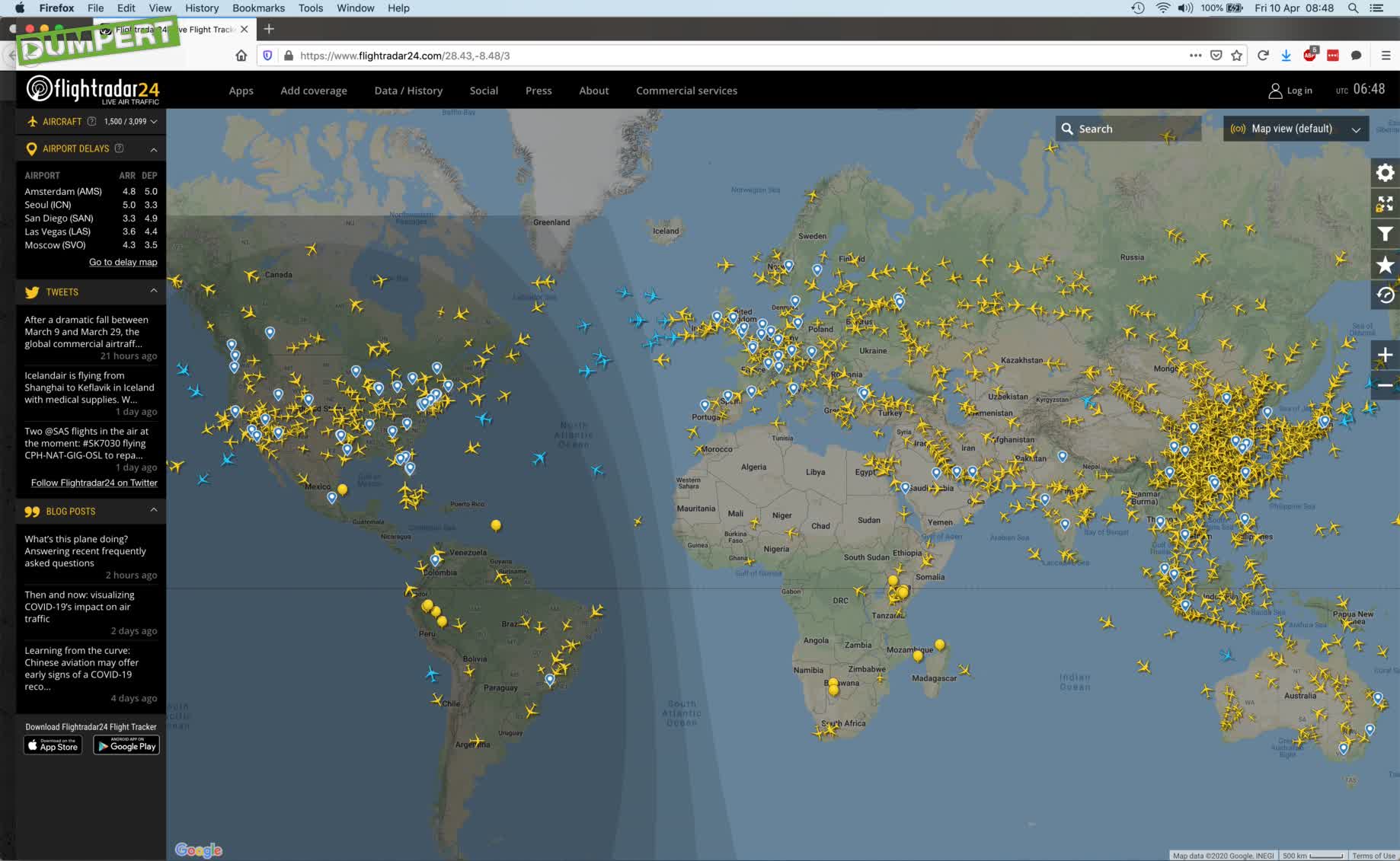Click the Save to Pocket icon

[1216, 56]
